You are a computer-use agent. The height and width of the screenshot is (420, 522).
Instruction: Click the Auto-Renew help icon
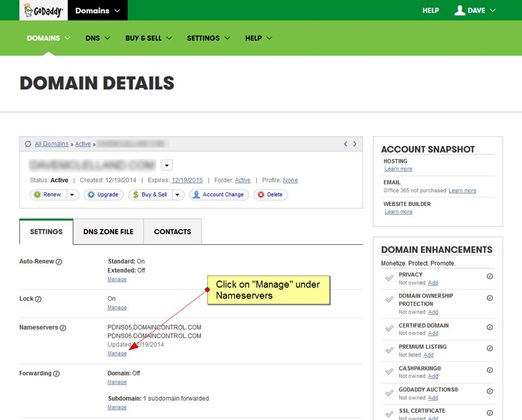pos(59,262)
